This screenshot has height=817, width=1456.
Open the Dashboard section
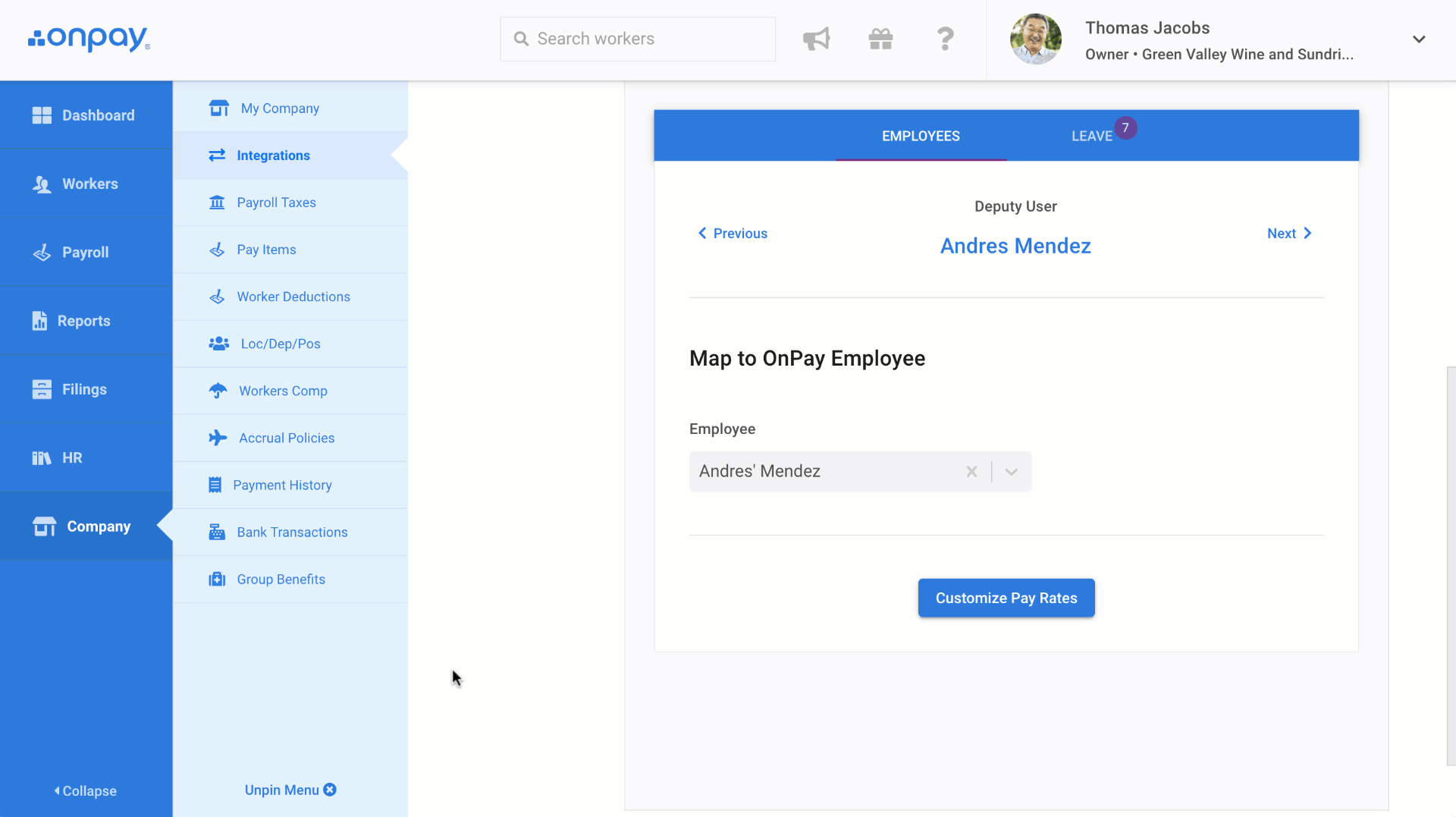(x=86, y=115)
